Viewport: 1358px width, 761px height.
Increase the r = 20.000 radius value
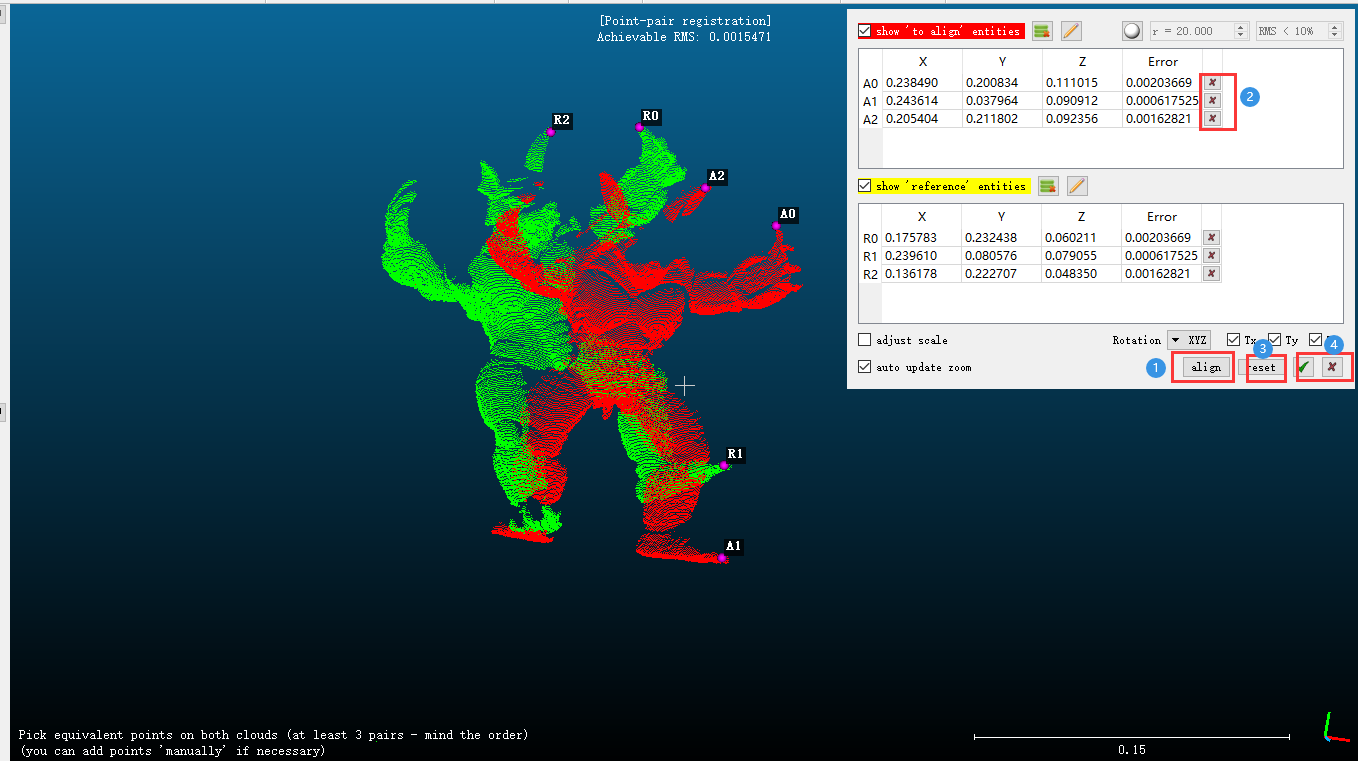click(x=1241, y=27)
